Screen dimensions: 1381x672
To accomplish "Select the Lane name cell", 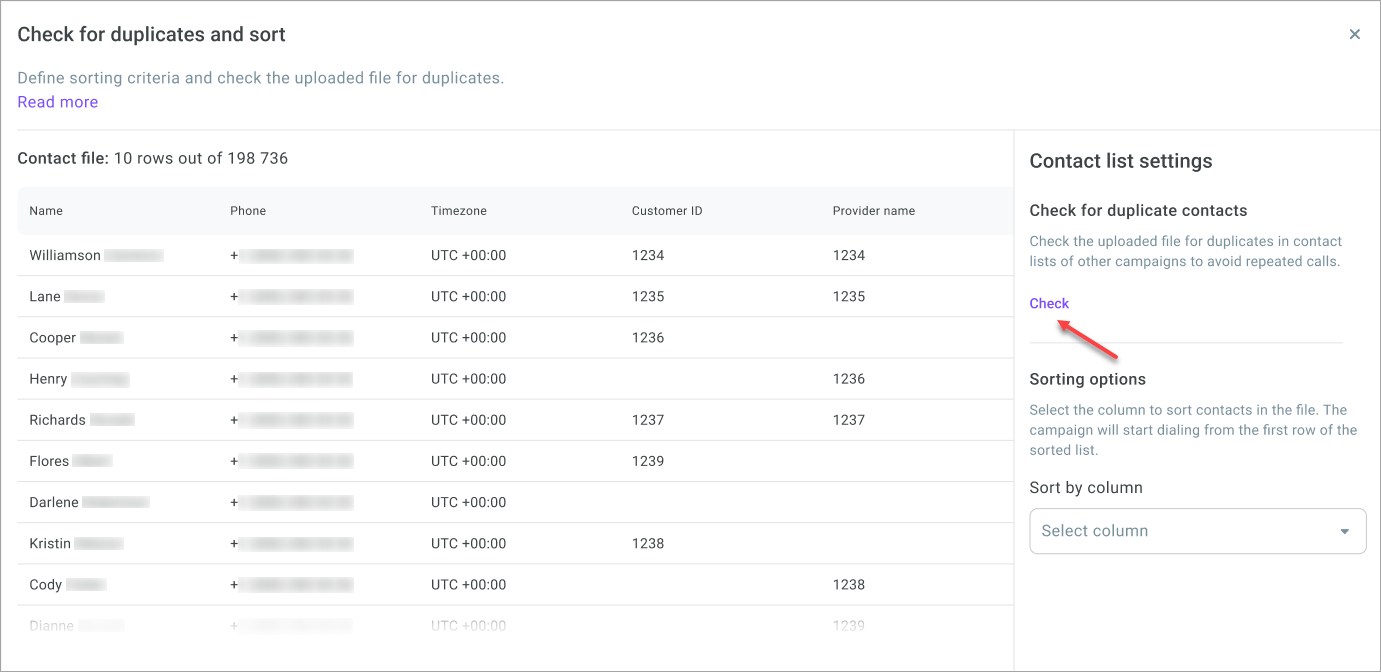I will [67, 297].
